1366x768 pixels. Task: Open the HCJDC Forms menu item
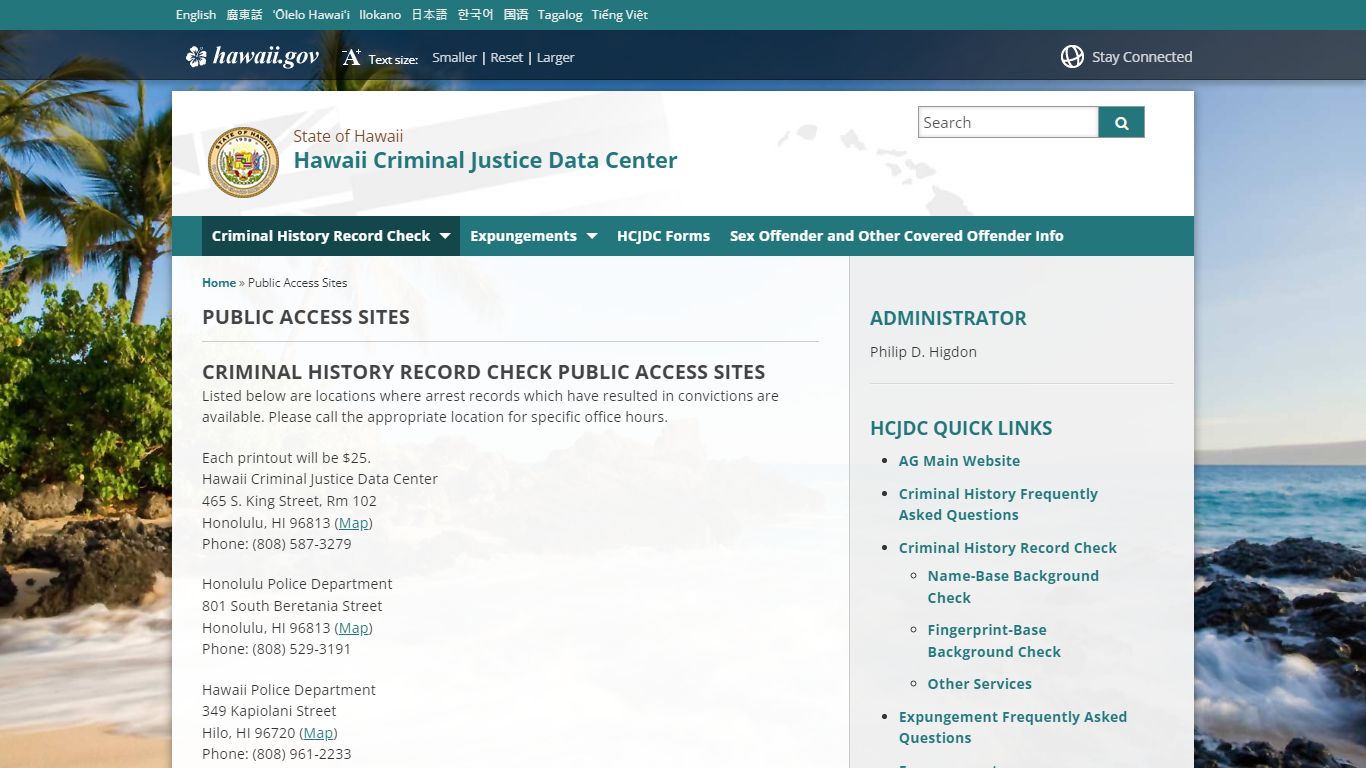pyautogui.click(x=663, y=236)
